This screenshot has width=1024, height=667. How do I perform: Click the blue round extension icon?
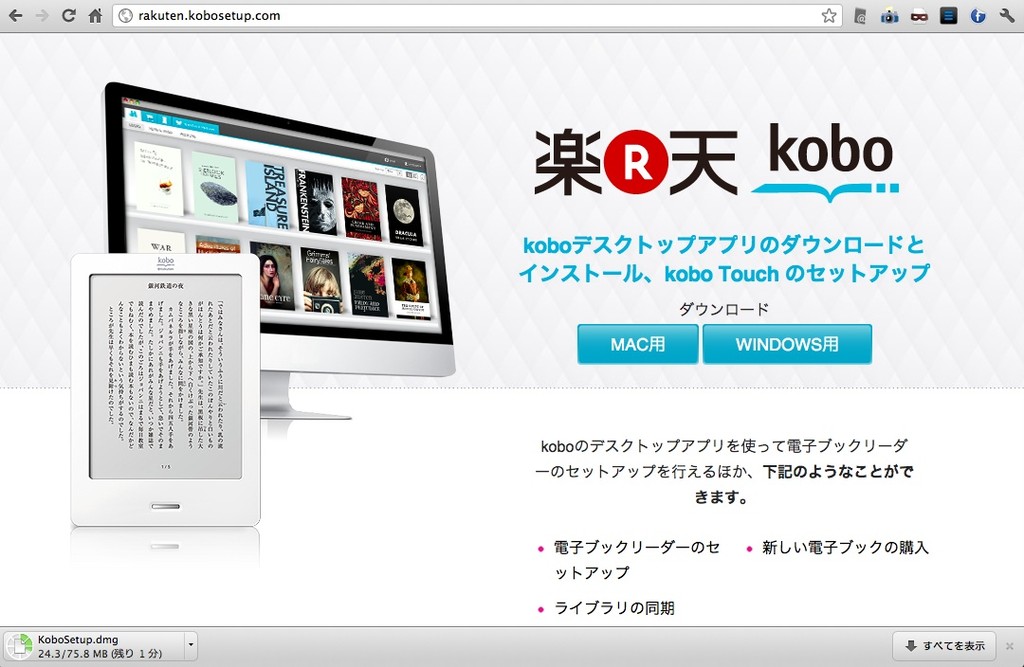point(978,16)
